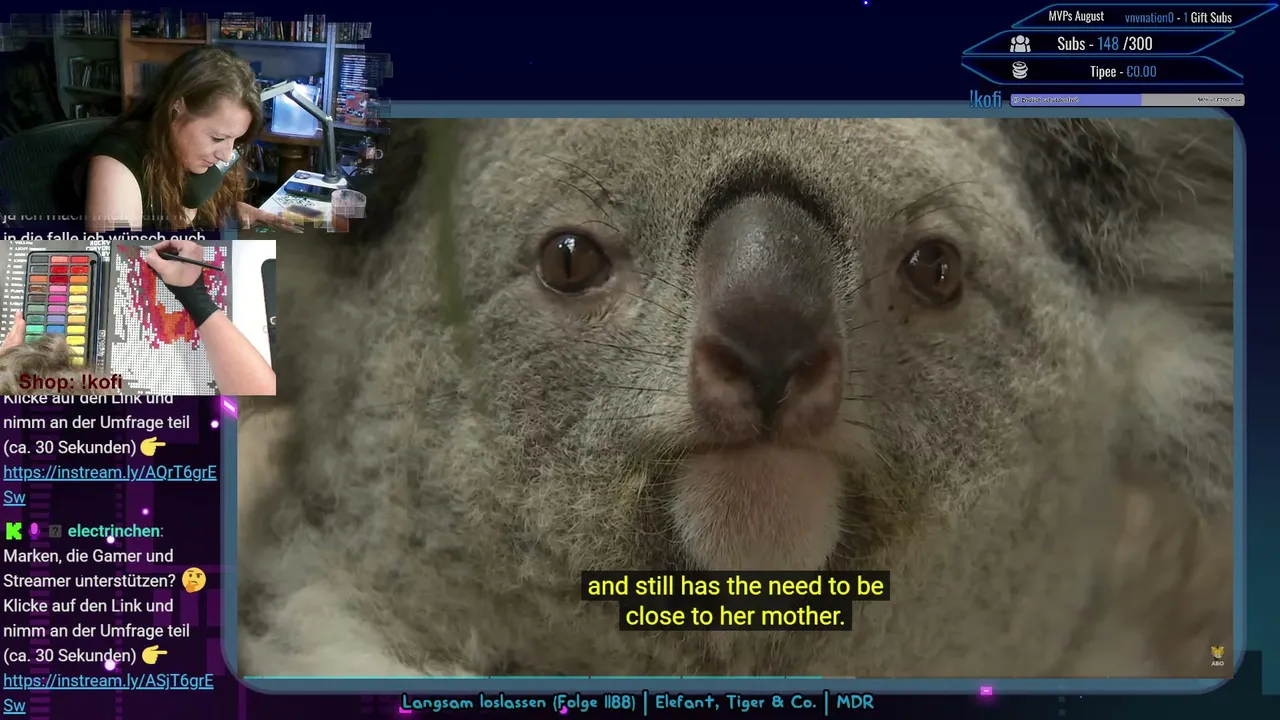Screen dimensions: 1280x720
Task: Click the koala video player
Action: click(735, 398)
